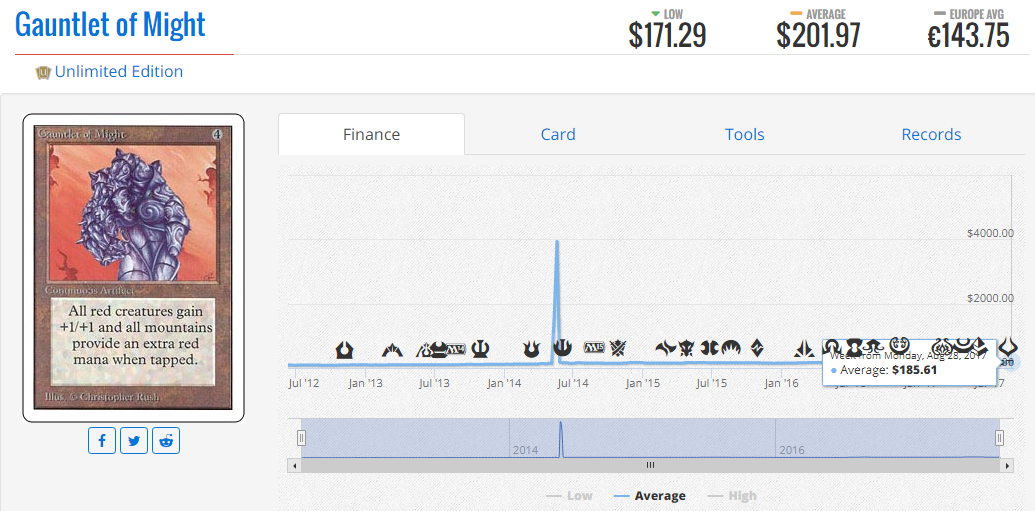Click the Jul '12 axis label

click(x=304, y=382)
